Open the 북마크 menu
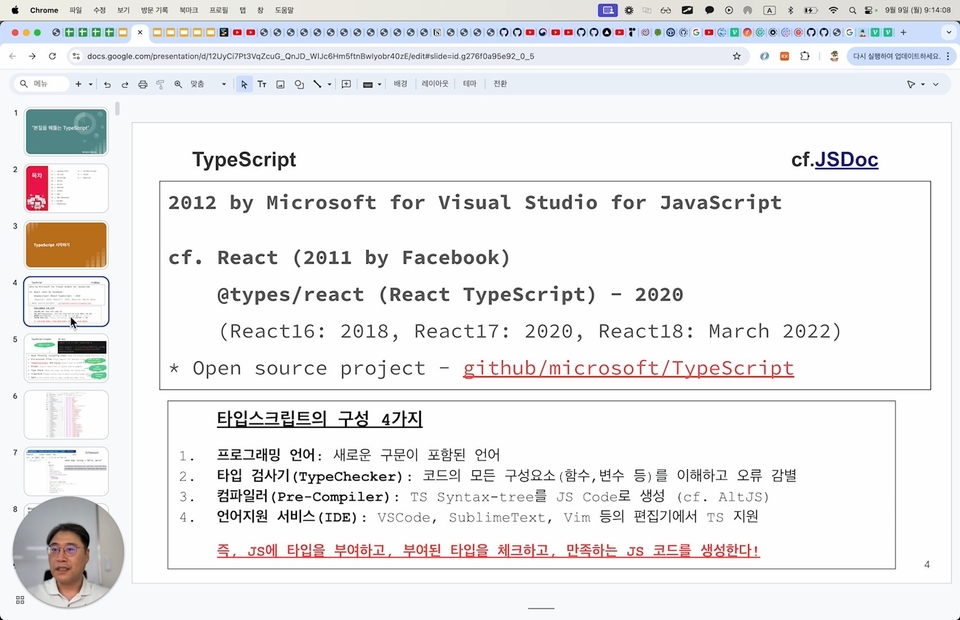960x620 pixels. 189,10
